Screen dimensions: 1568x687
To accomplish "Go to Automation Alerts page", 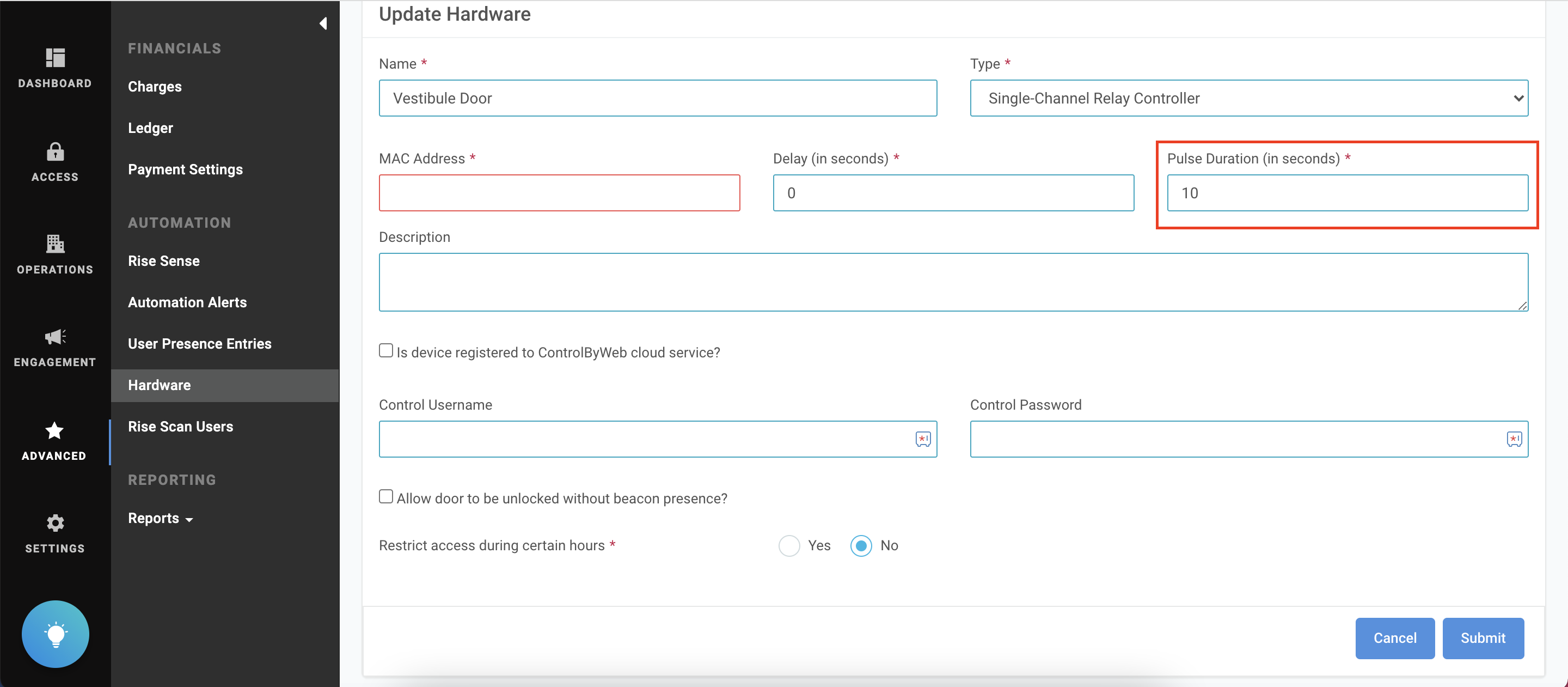I will (x=187, y=302).
